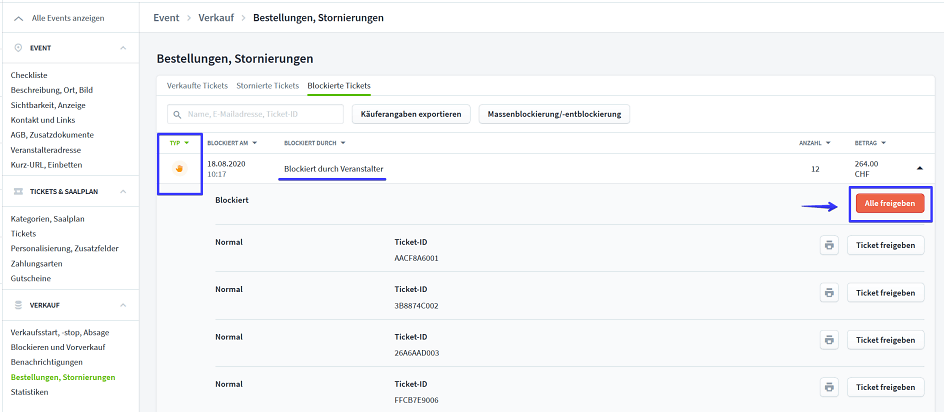Sort by Betrag column header

[869, 143]
